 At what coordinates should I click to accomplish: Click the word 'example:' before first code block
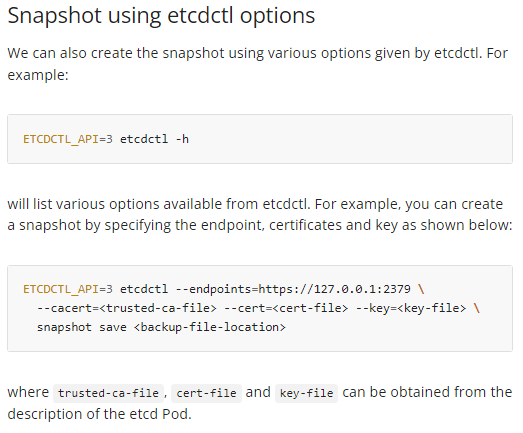(38, 75)
